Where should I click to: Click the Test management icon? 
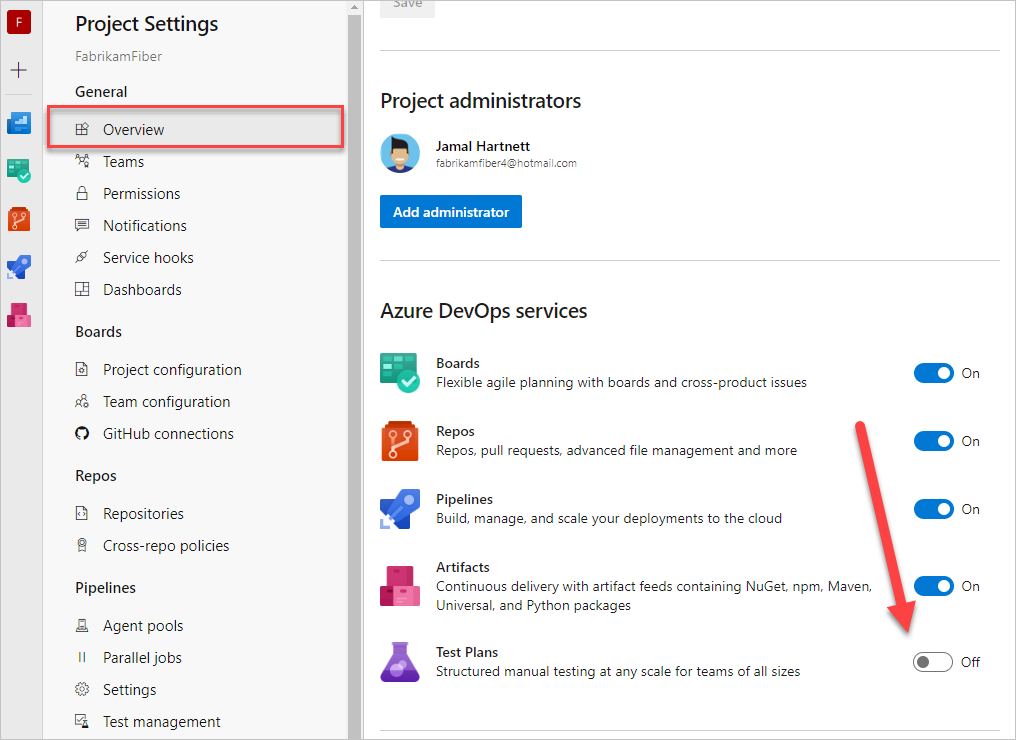coord(82,721)
